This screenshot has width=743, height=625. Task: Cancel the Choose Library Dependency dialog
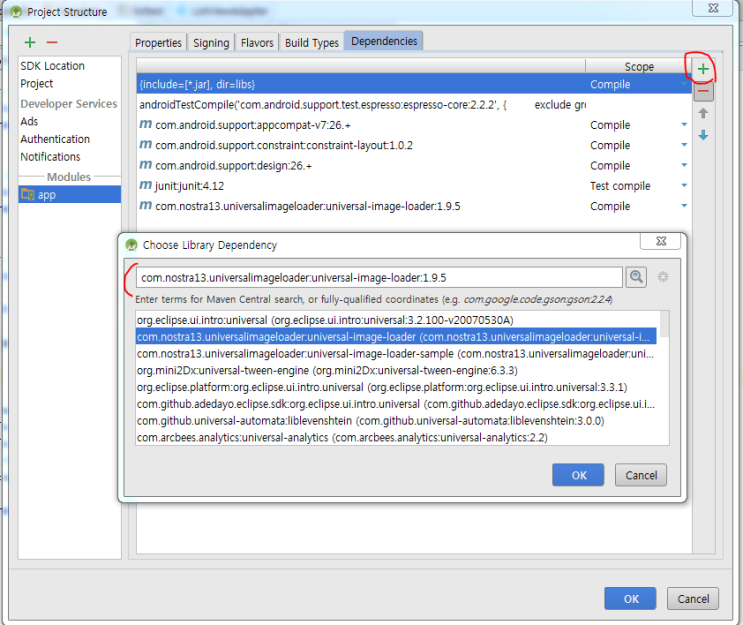click(x=641, y=475)
